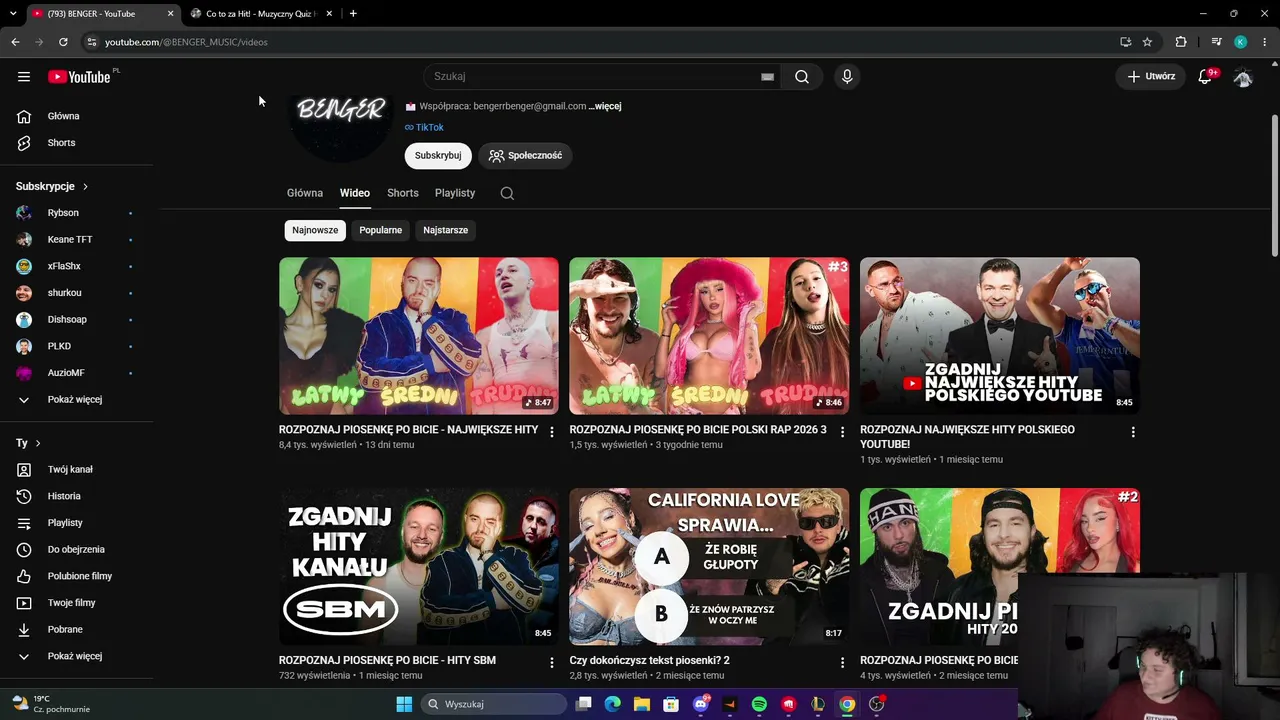Open 'ZGADNIJ HITY KANAŁU SBM' video thumbnail

tap(419, 566)
